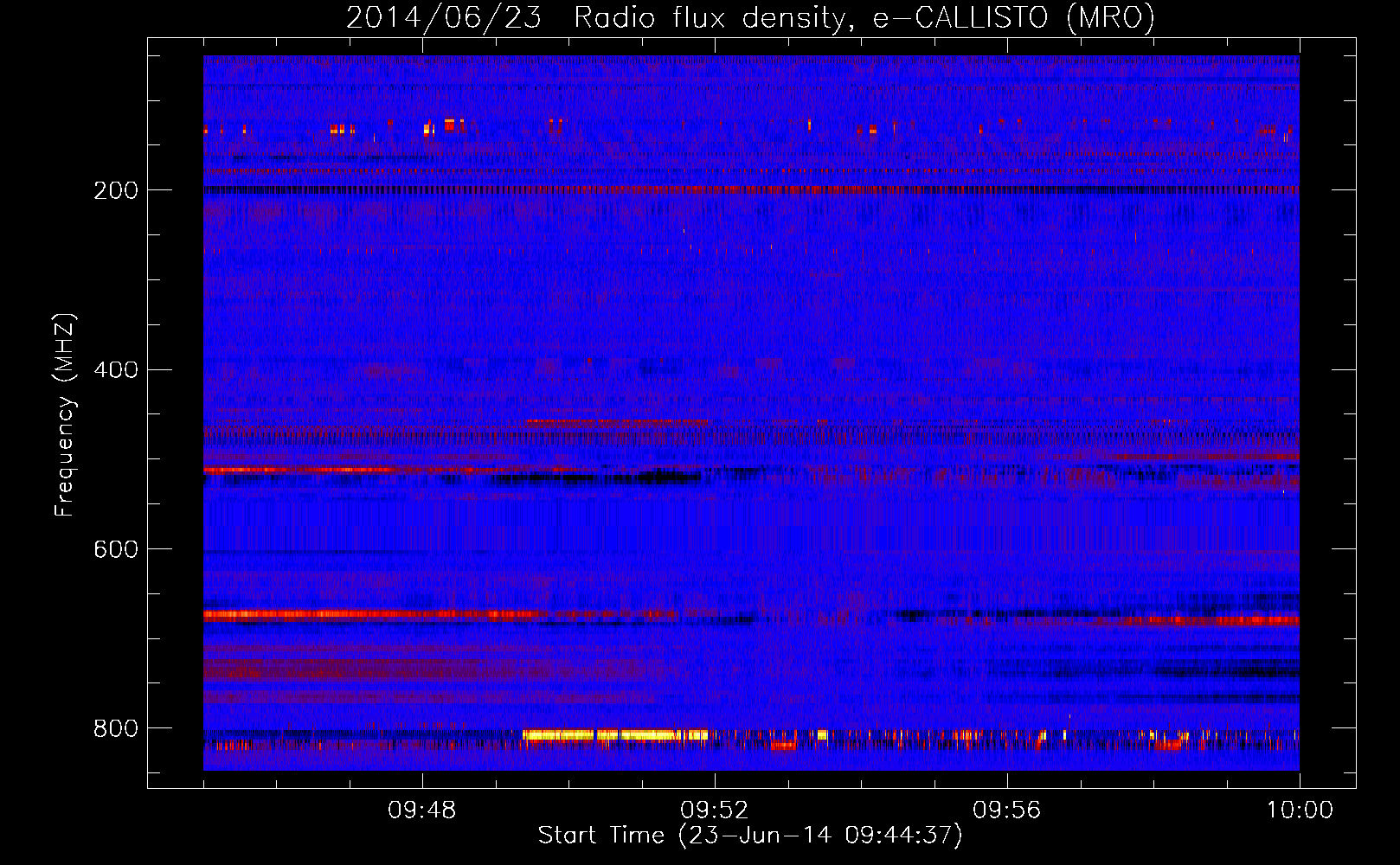The width and height of the screenshot is (1400, 865).
Task: Click the 10:00 time tick label
Action: click(1300, 811)
